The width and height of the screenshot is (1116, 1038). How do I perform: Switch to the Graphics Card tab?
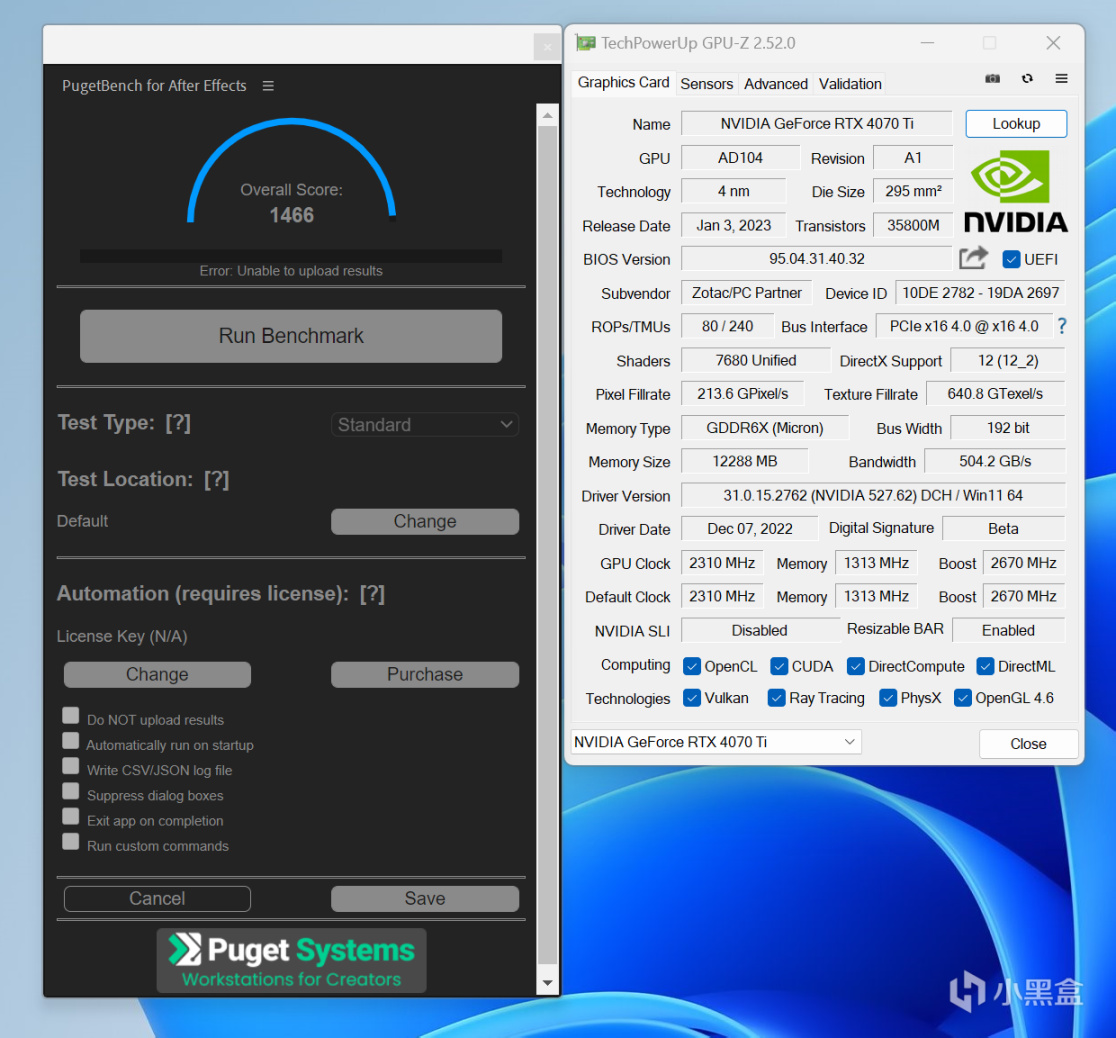(x=623, y=83)
